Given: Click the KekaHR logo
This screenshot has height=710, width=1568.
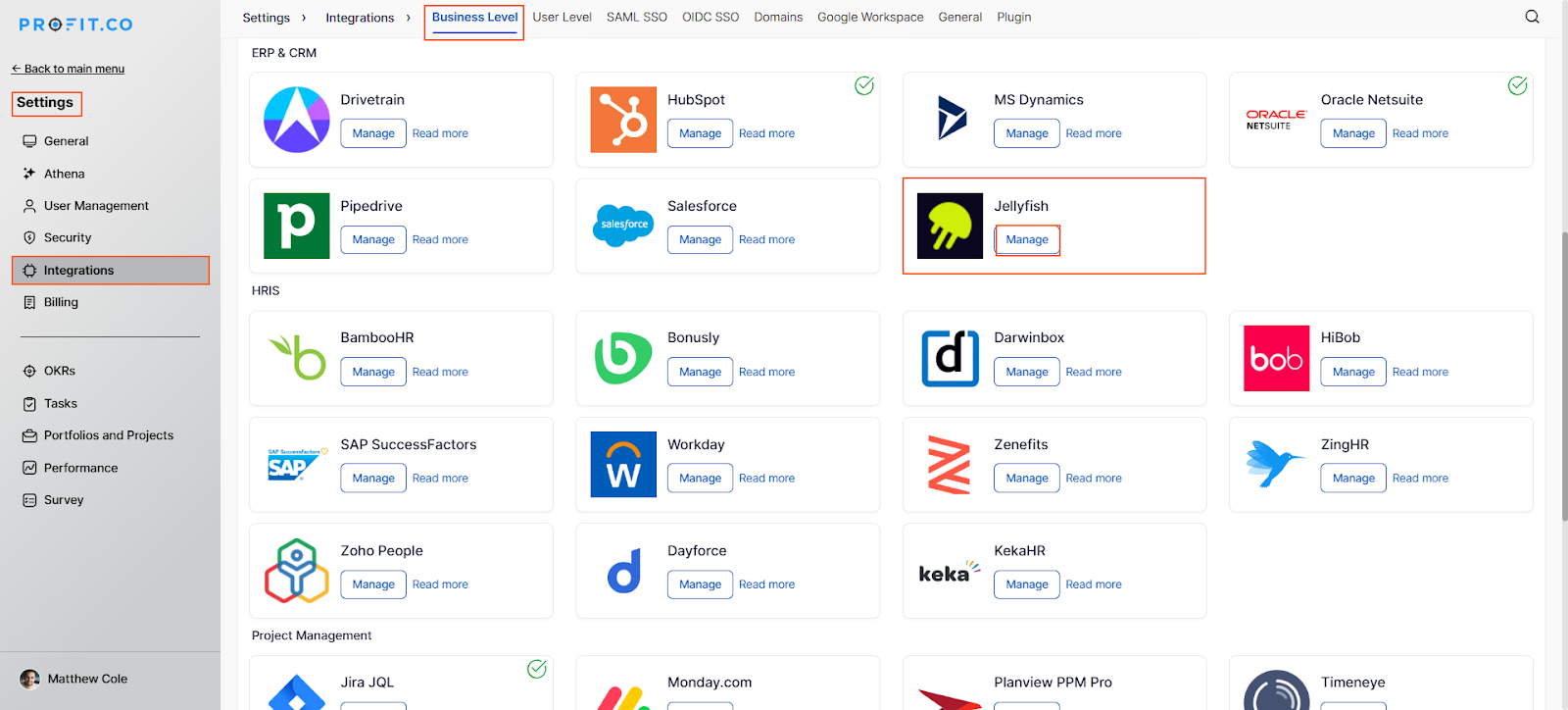Looking at the screenshot, I should point(950,572).
